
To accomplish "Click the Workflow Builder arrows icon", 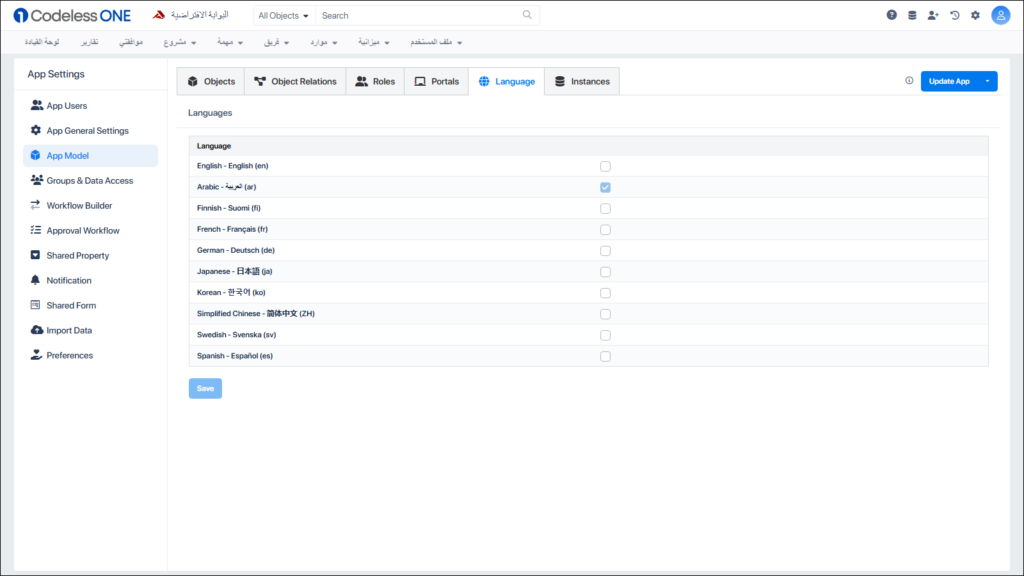I will pos(35,205).
